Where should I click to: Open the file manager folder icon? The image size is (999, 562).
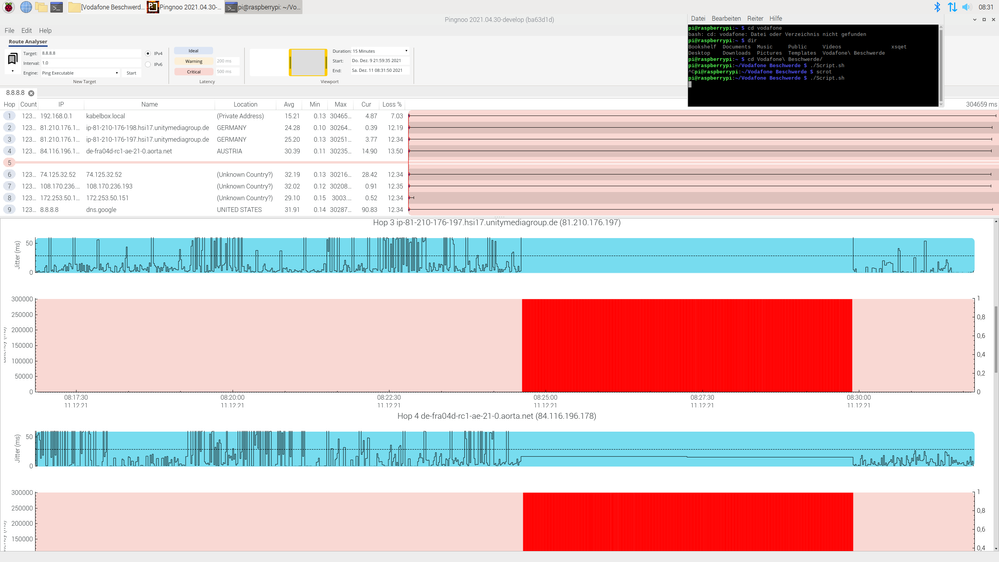click(41, 7)
